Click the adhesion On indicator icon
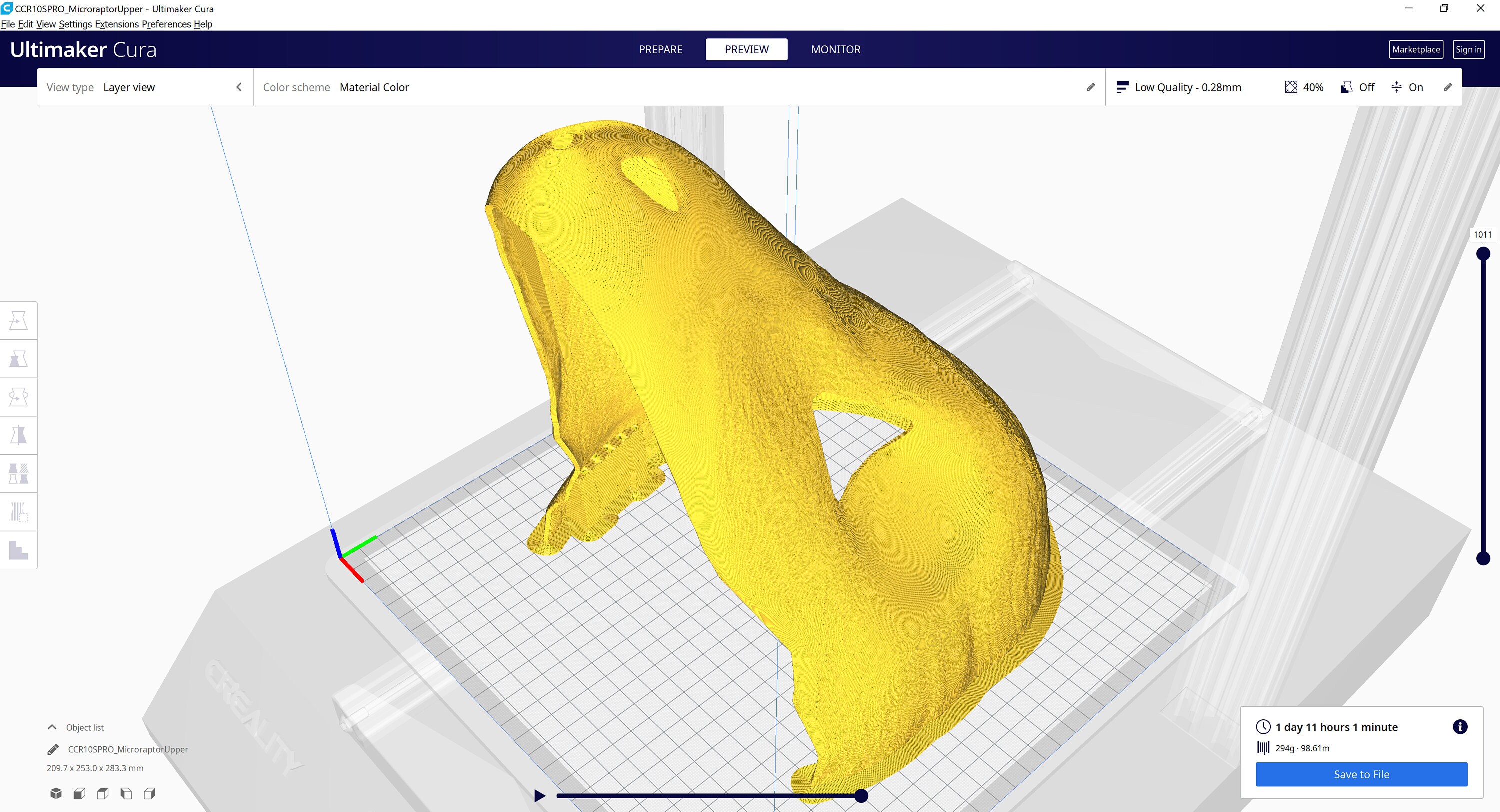 point(1396,87)
